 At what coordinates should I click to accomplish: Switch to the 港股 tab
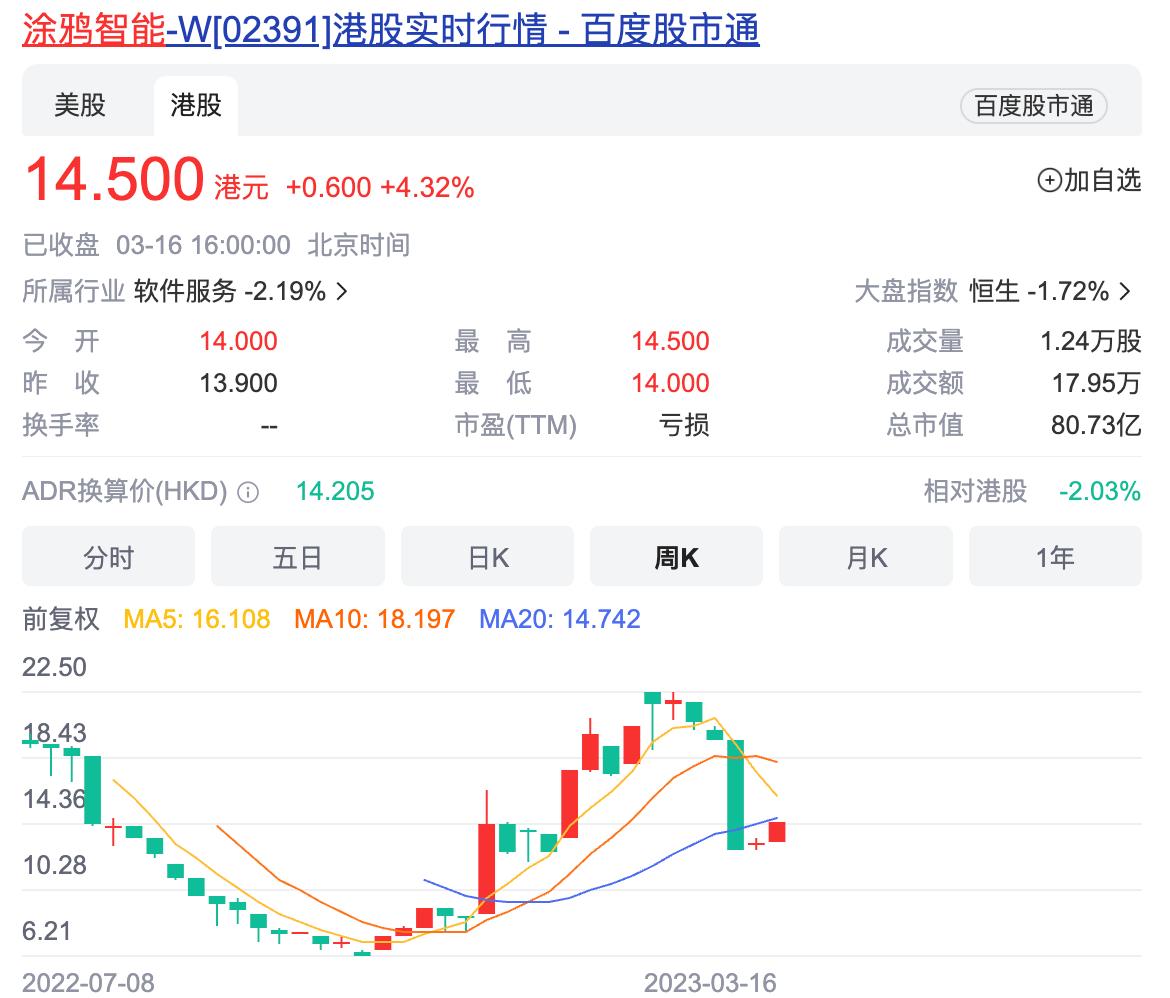pos(196,105)
